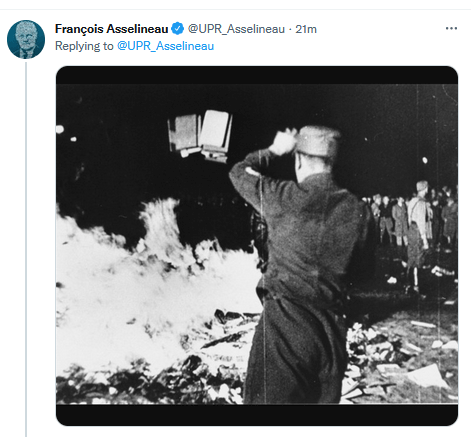Click the black bar above the photo
The width and height of the screenshot is (471, 437).
(257, 75)
